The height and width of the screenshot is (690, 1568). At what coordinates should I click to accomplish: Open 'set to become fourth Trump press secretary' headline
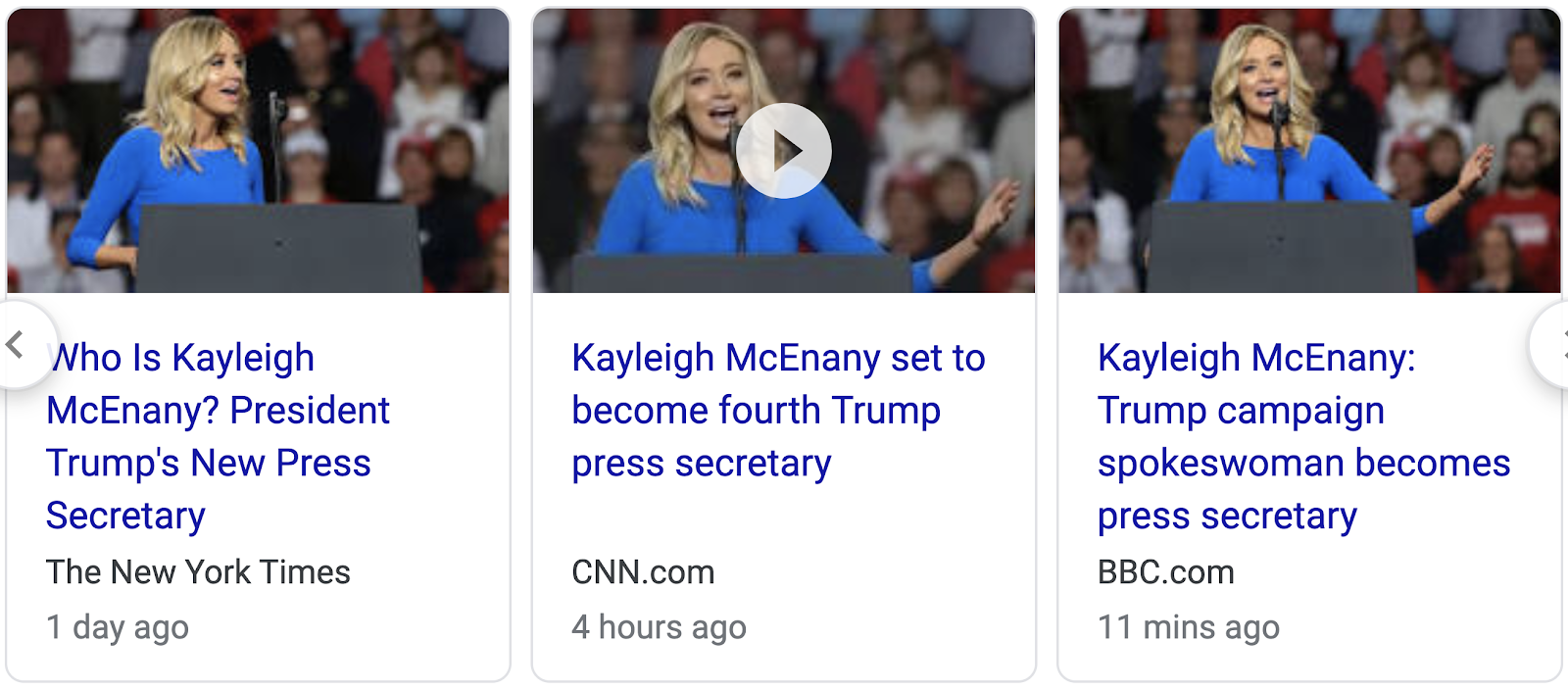coord(777,410)
